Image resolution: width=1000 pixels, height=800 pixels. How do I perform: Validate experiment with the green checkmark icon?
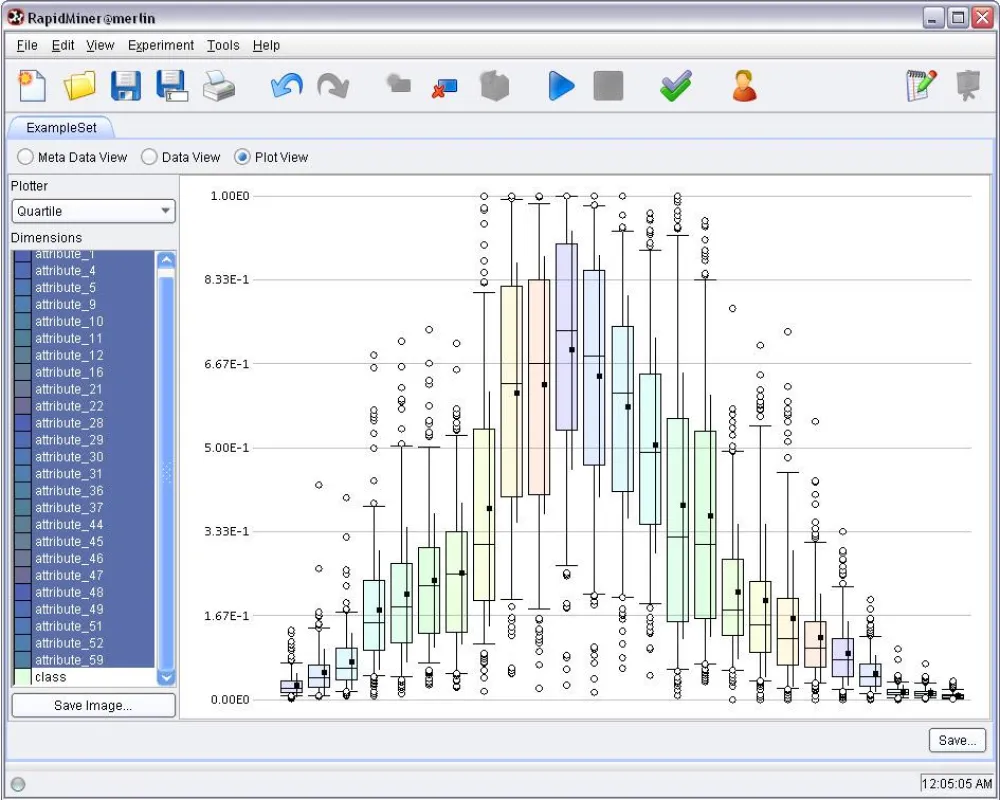coord(676,85)
